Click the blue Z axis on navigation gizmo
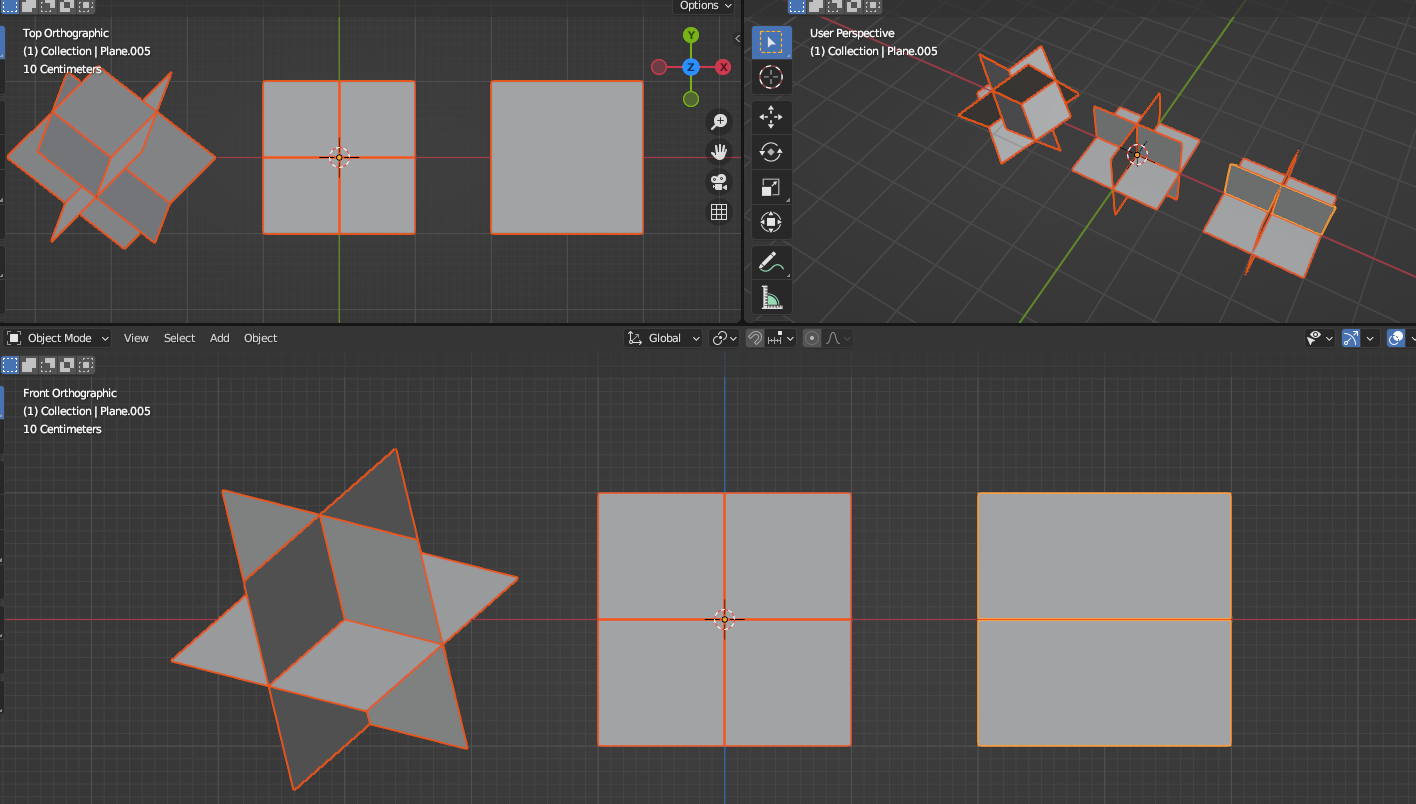1416x804 pixels. click(691, 67)
